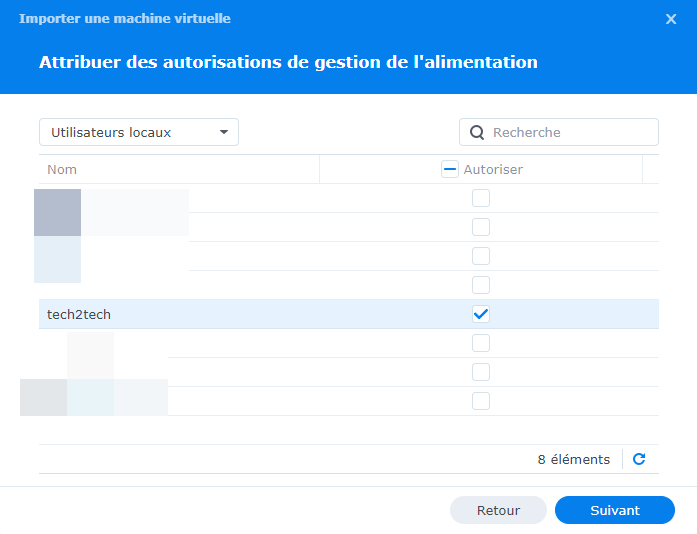Click the Suivant button
The width and height of the screenshot is (697, 534).
614,510
